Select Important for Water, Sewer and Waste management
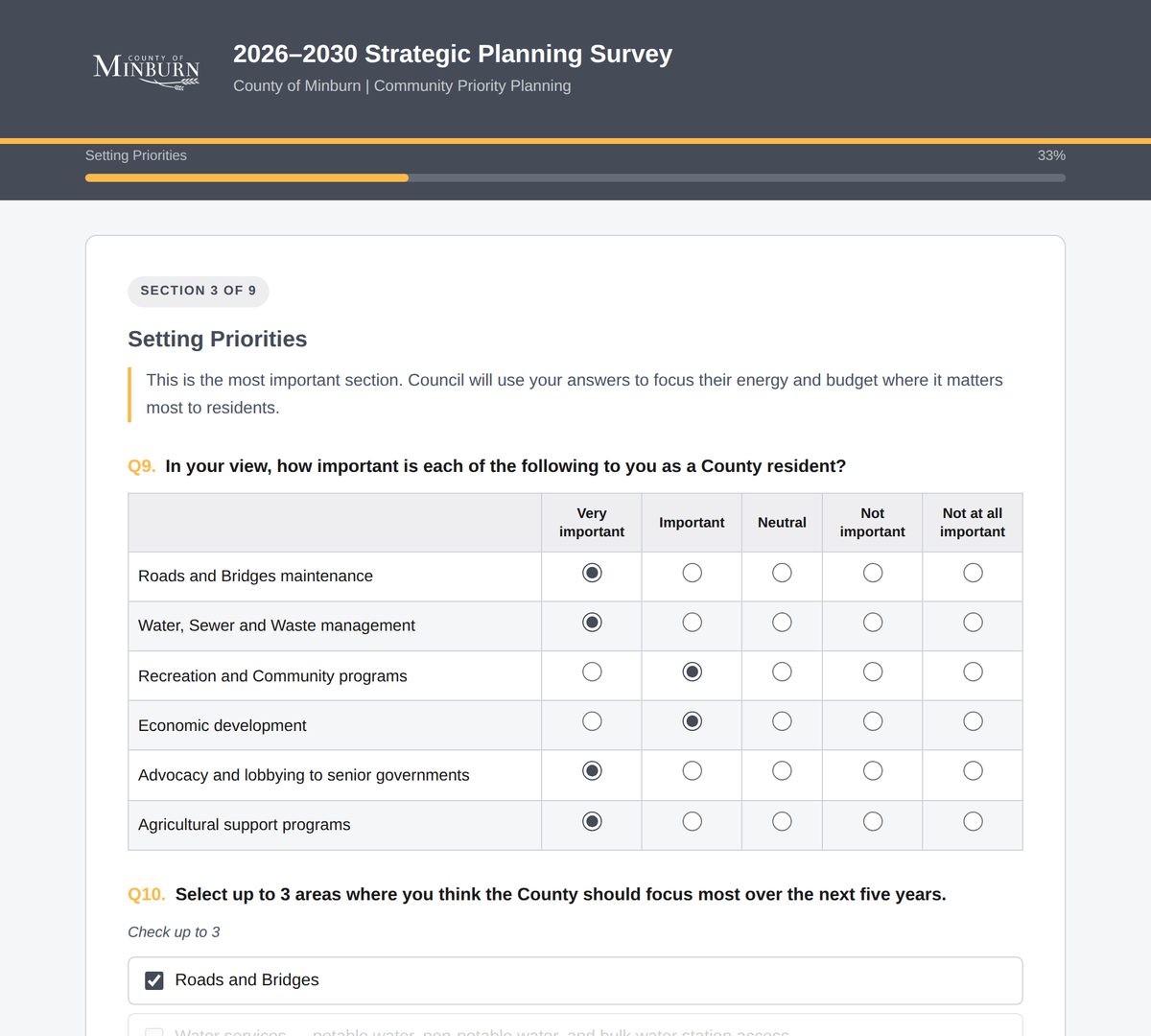 click(x=692, y=623)
